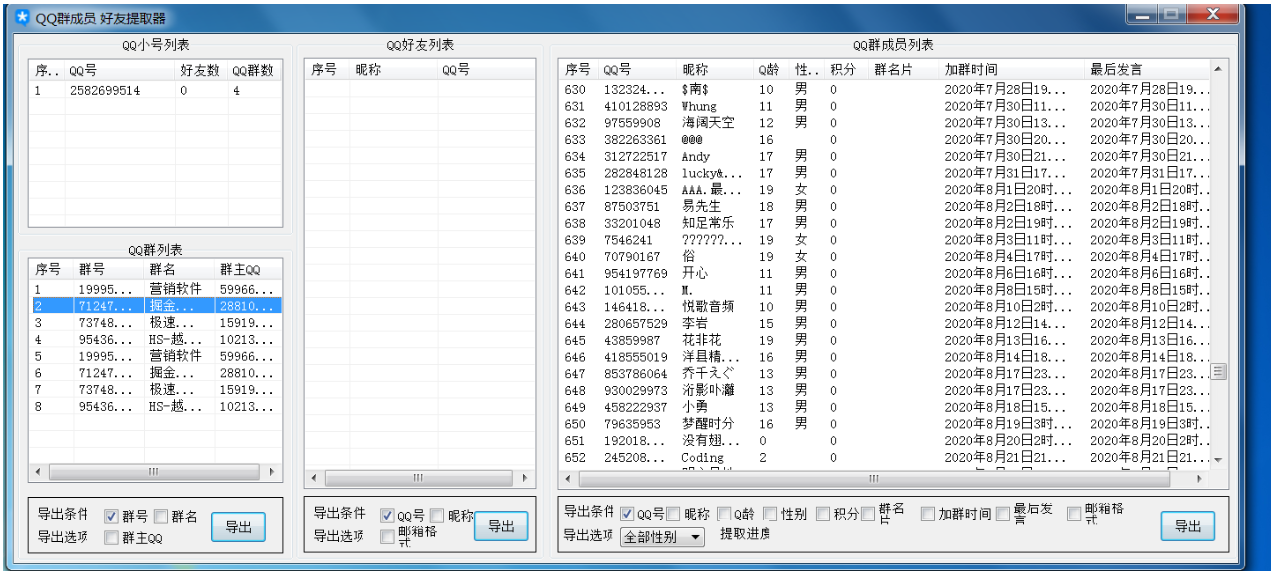Click member list horizontal scrollbar thumb
1271x575 pixels.
point(874,478)
